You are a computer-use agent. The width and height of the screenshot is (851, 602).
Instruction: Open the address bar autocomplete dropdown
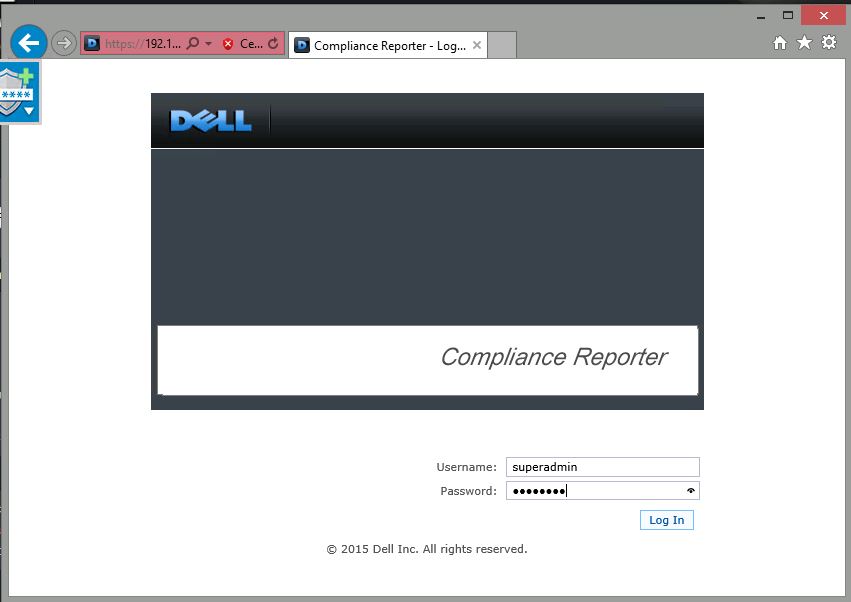coord(208,43)
